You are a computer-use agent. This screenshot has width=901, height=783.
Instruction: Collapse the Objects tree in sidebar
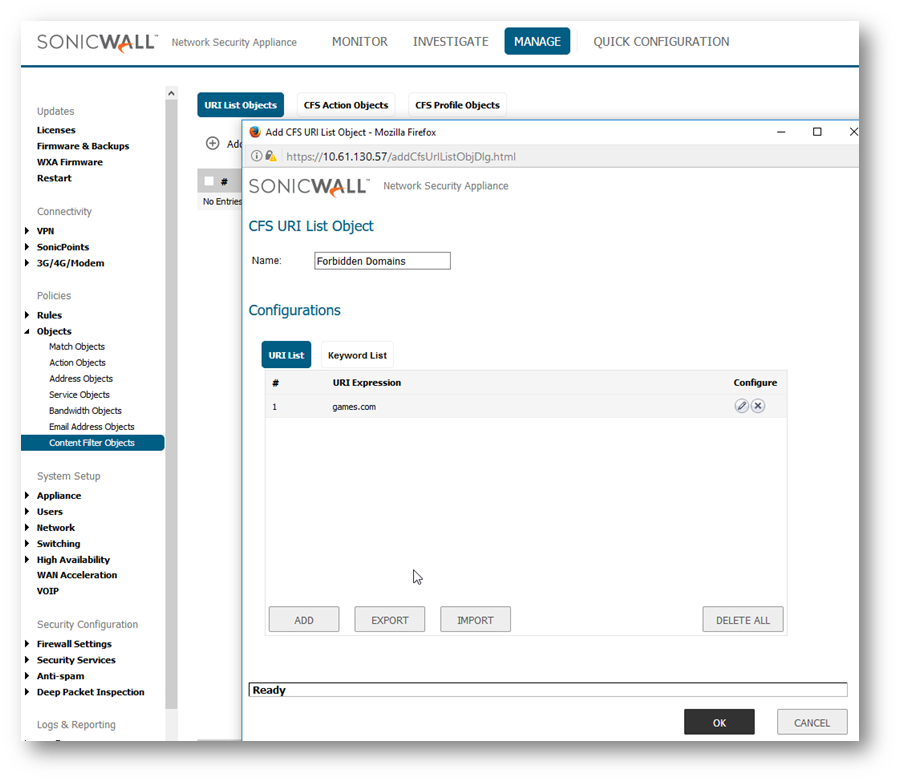coord(27,331)
